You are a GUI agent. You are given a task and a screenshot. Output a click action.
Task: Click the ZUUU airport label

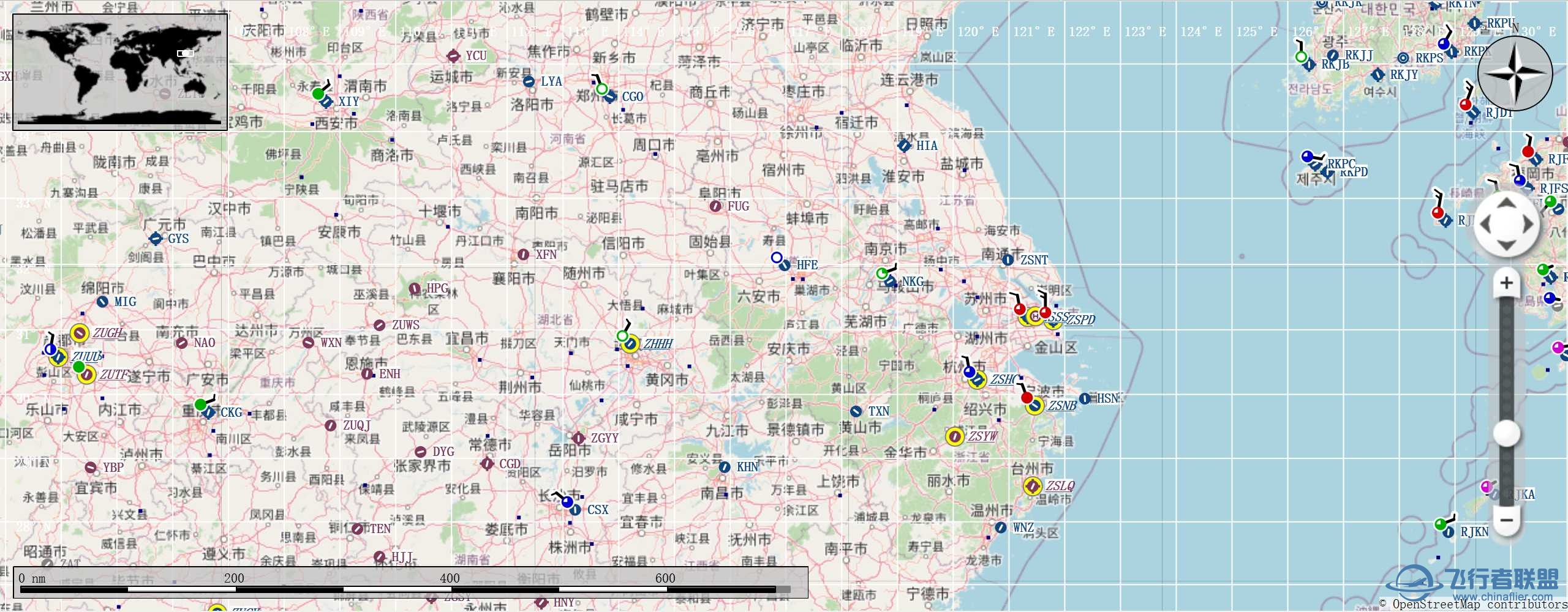pyautogui.click(x=86, y=356)
